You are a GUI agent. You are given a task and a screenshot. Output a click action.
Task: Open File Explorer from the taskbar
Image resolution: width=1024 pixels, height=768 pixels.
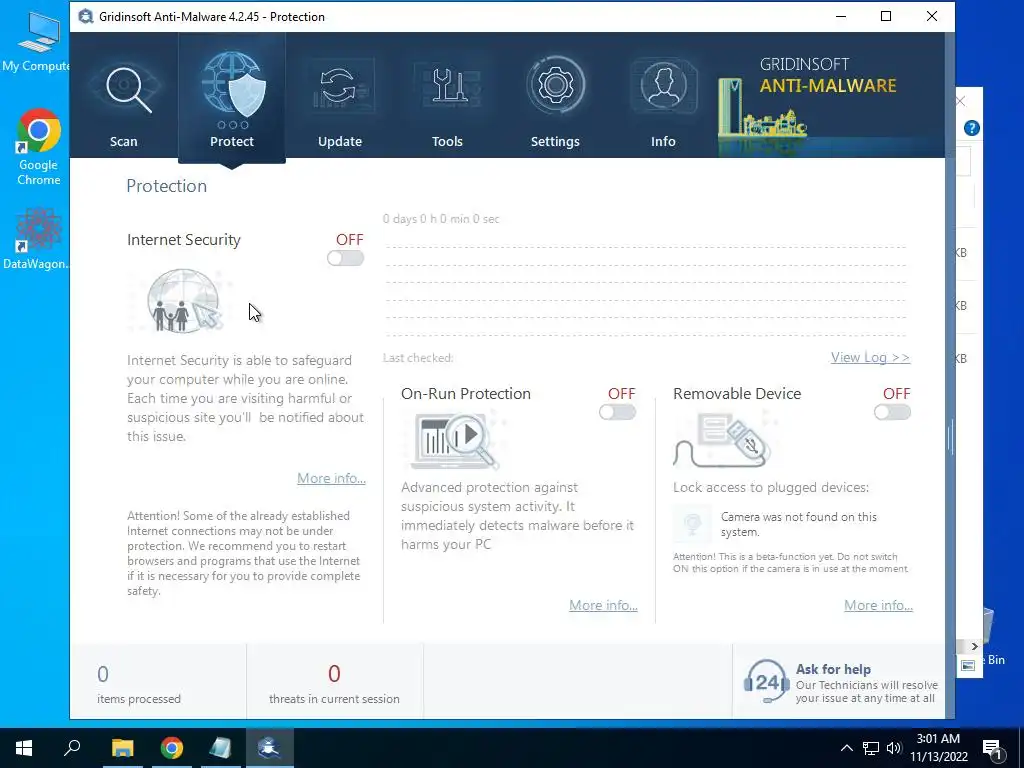click(122, 748)
